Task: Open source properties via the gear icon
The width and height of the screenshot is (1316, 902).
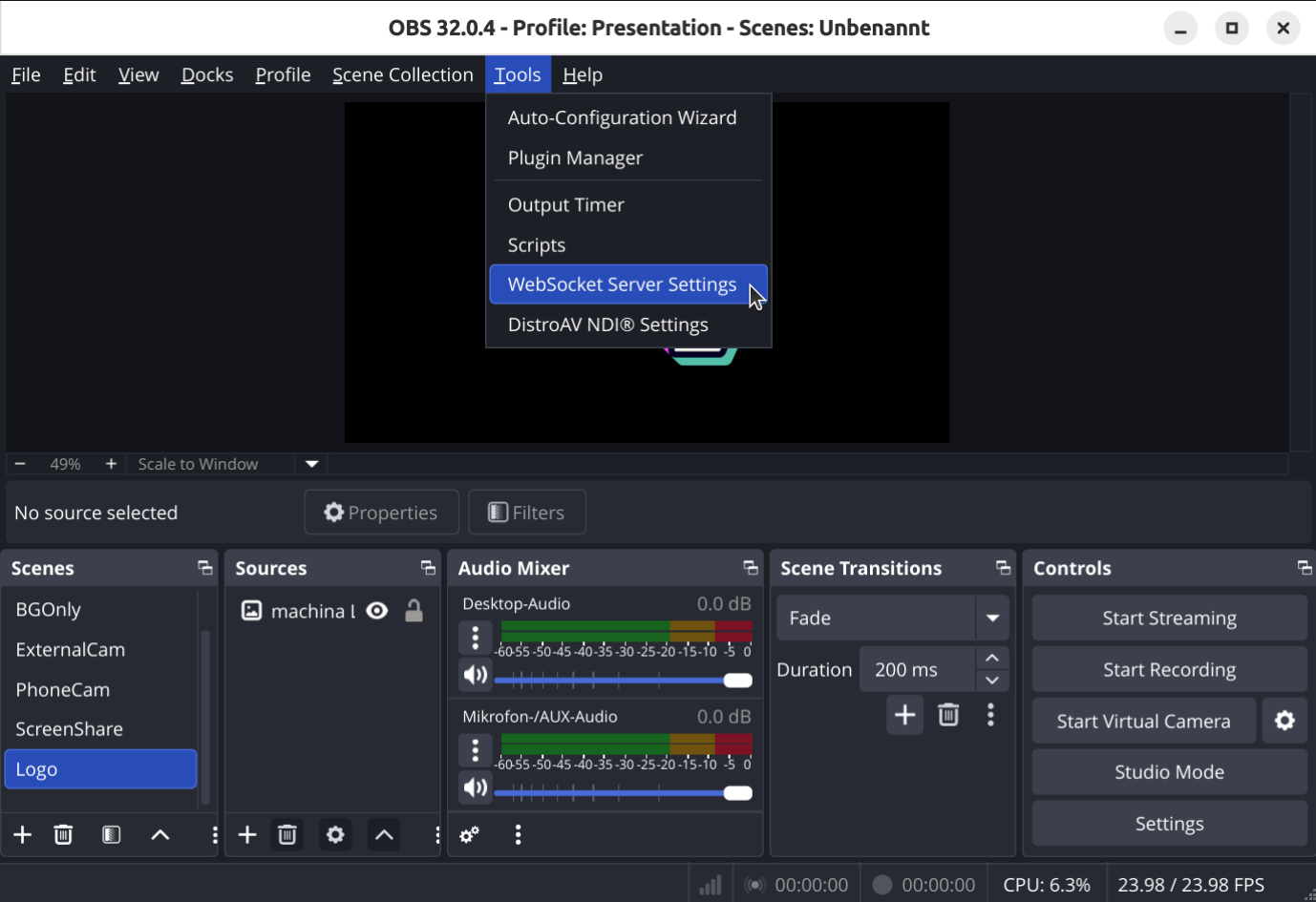Action: (x=334, y=834)
